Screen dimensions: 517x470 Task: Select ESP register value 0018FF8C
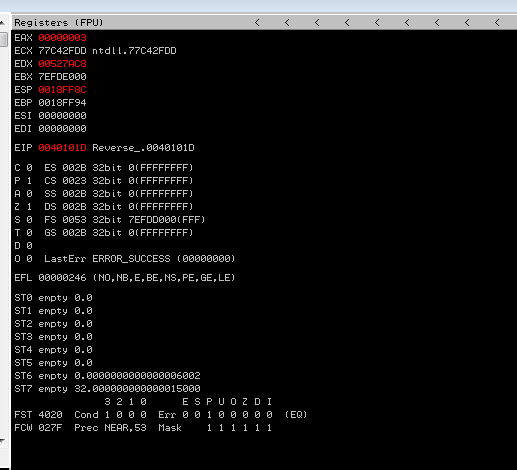click(x=62, y=90)
